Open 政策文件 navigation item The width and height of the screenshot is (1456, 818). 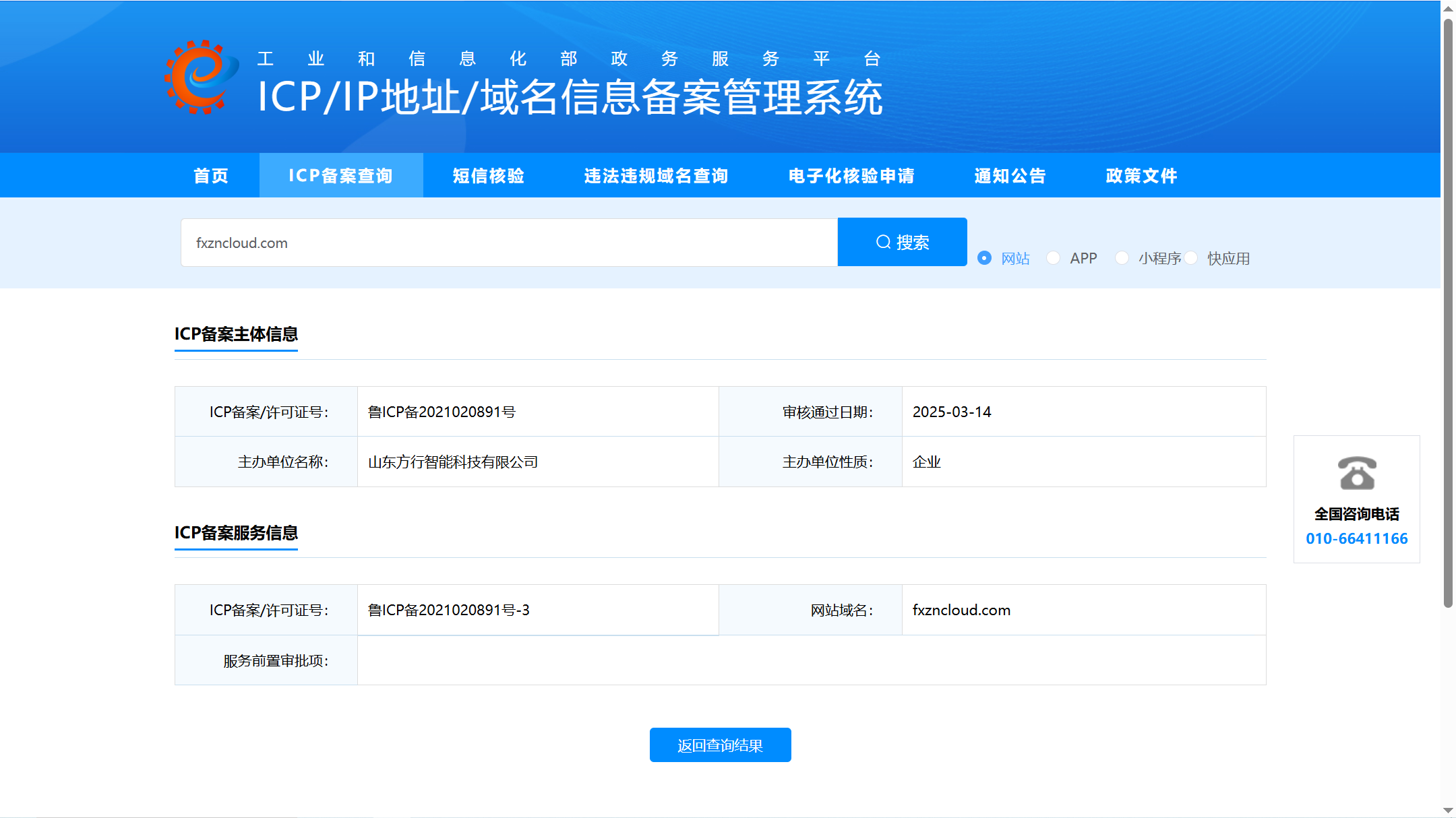(x=1141, y=176)
